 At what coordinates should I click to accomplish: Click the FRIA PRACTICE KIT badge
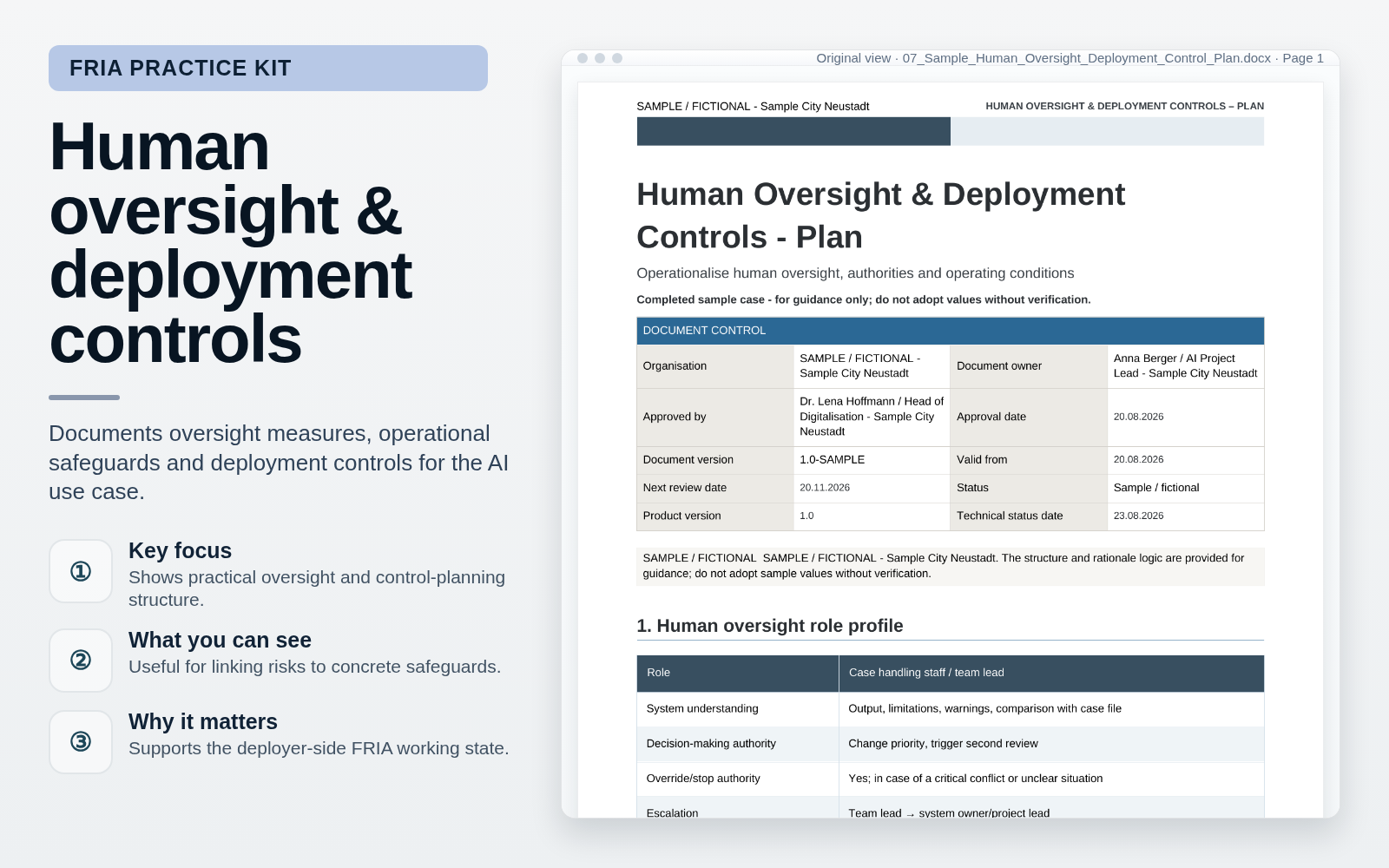[268, 68]
